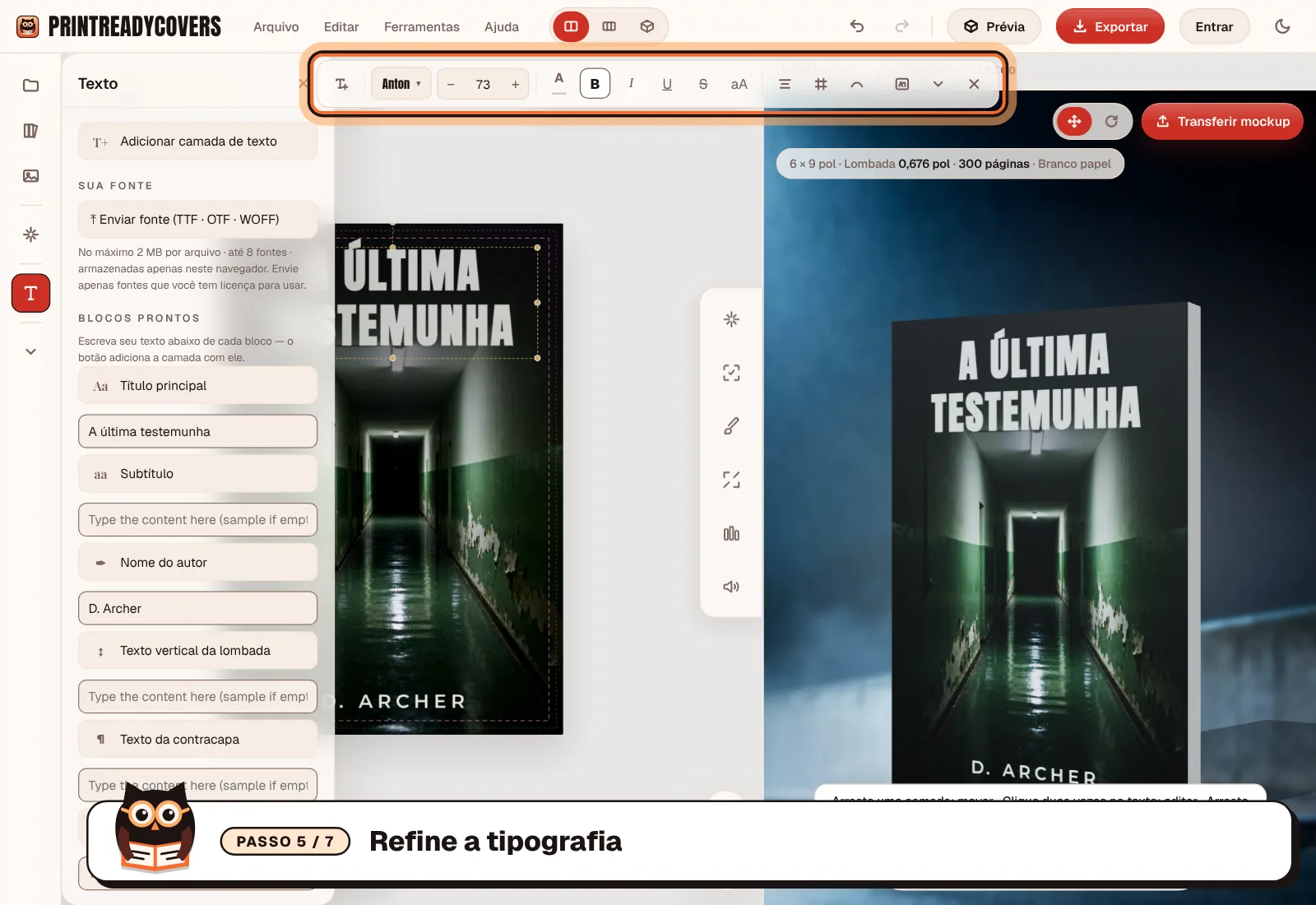
Task: Click the add text layer icon in formatting toolbar
Action: click(x=342, y=84)
